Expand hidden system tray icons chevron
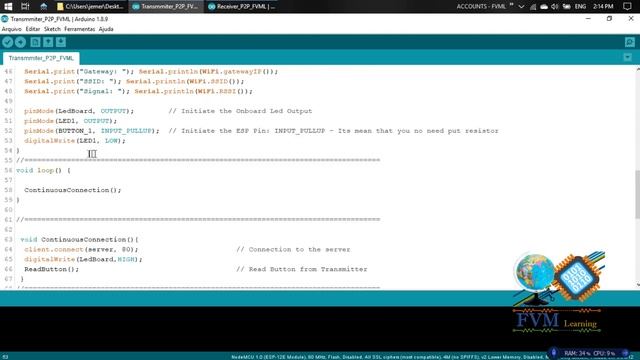 pos(521,7)
